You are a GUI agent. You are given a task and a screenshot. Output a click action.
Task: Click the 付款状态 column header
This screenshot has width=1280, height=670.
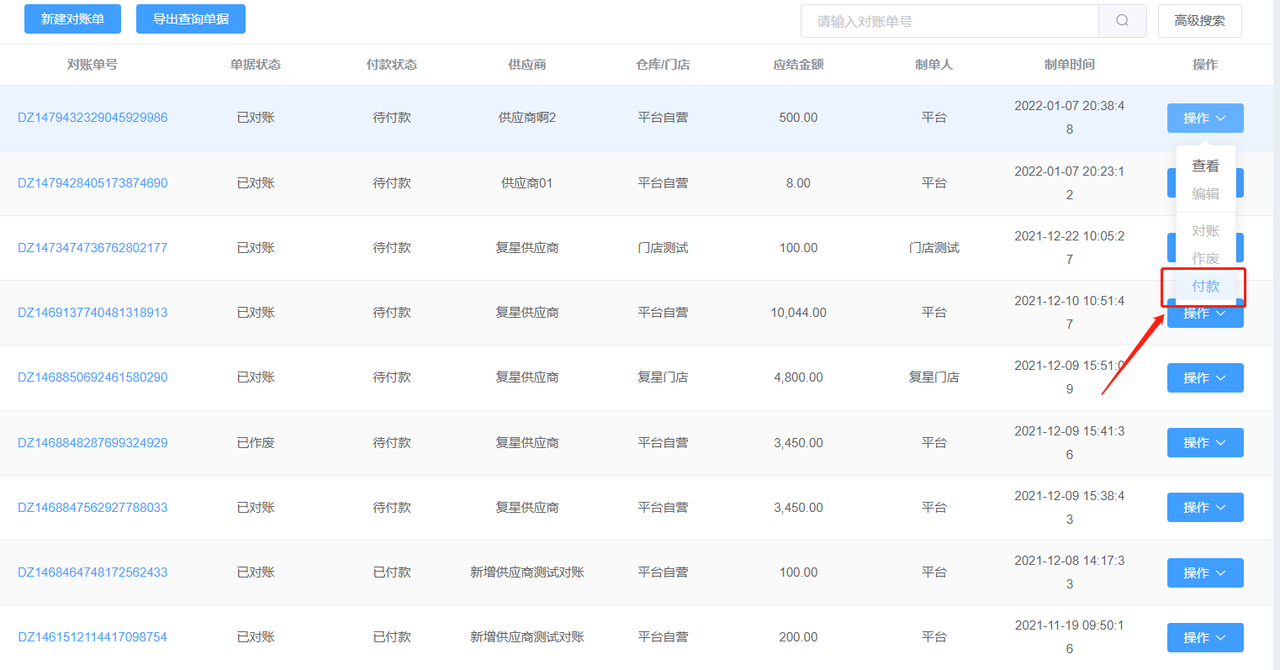pos(392,65)
